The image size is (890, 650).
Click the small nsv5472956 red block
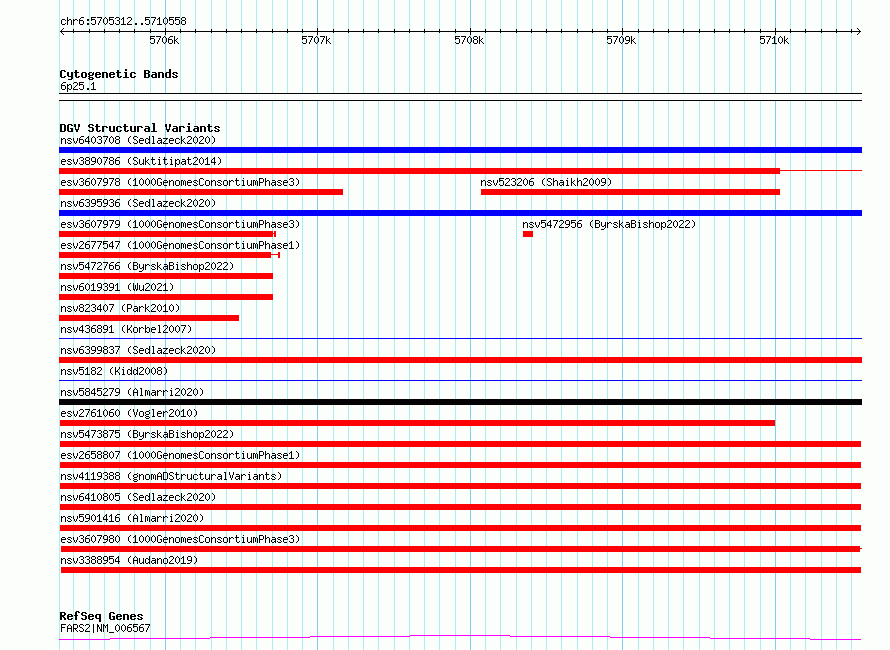pos(528,234)
